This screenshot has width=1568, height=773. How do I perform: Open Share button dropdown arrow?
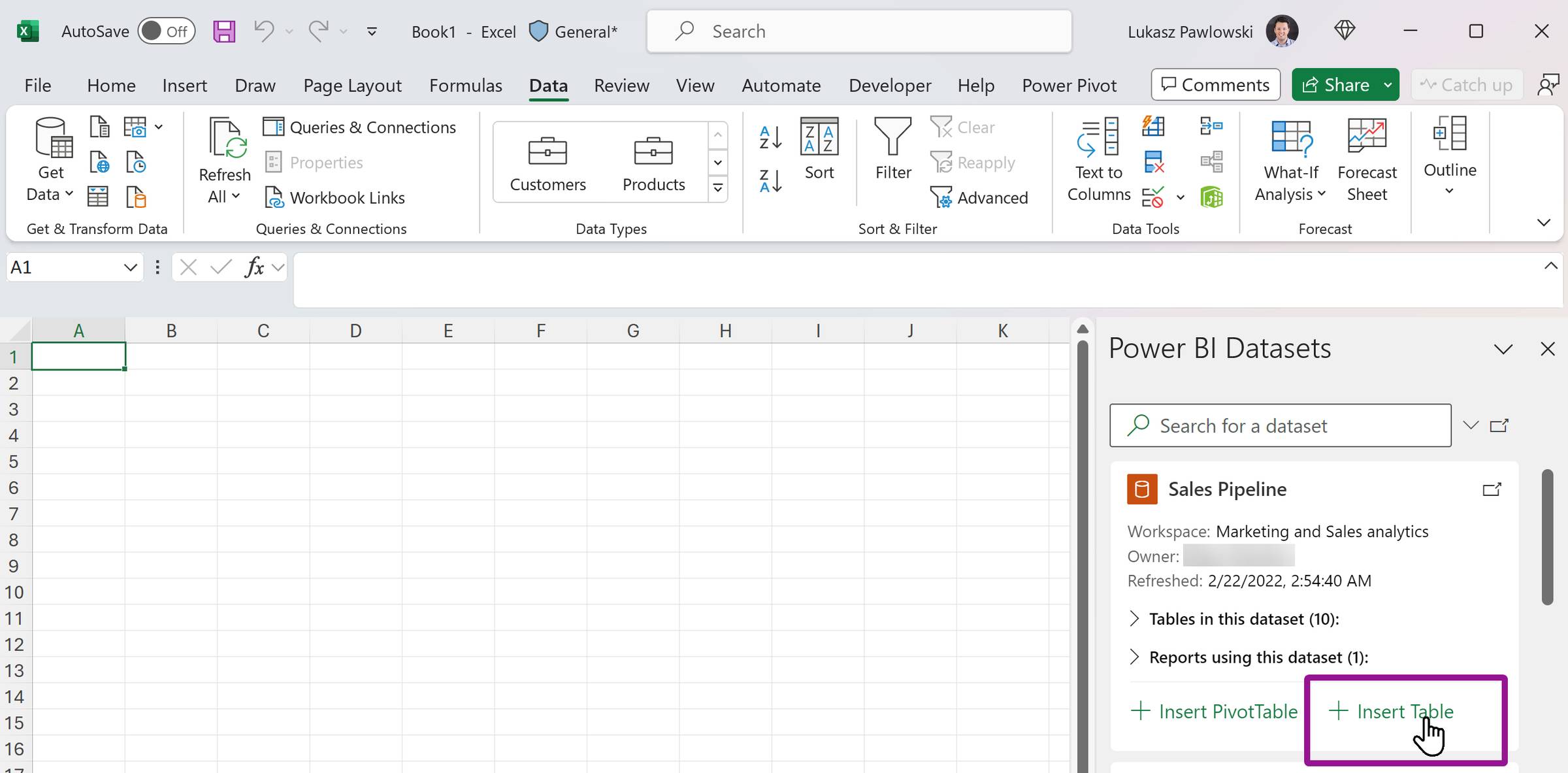1388,85
